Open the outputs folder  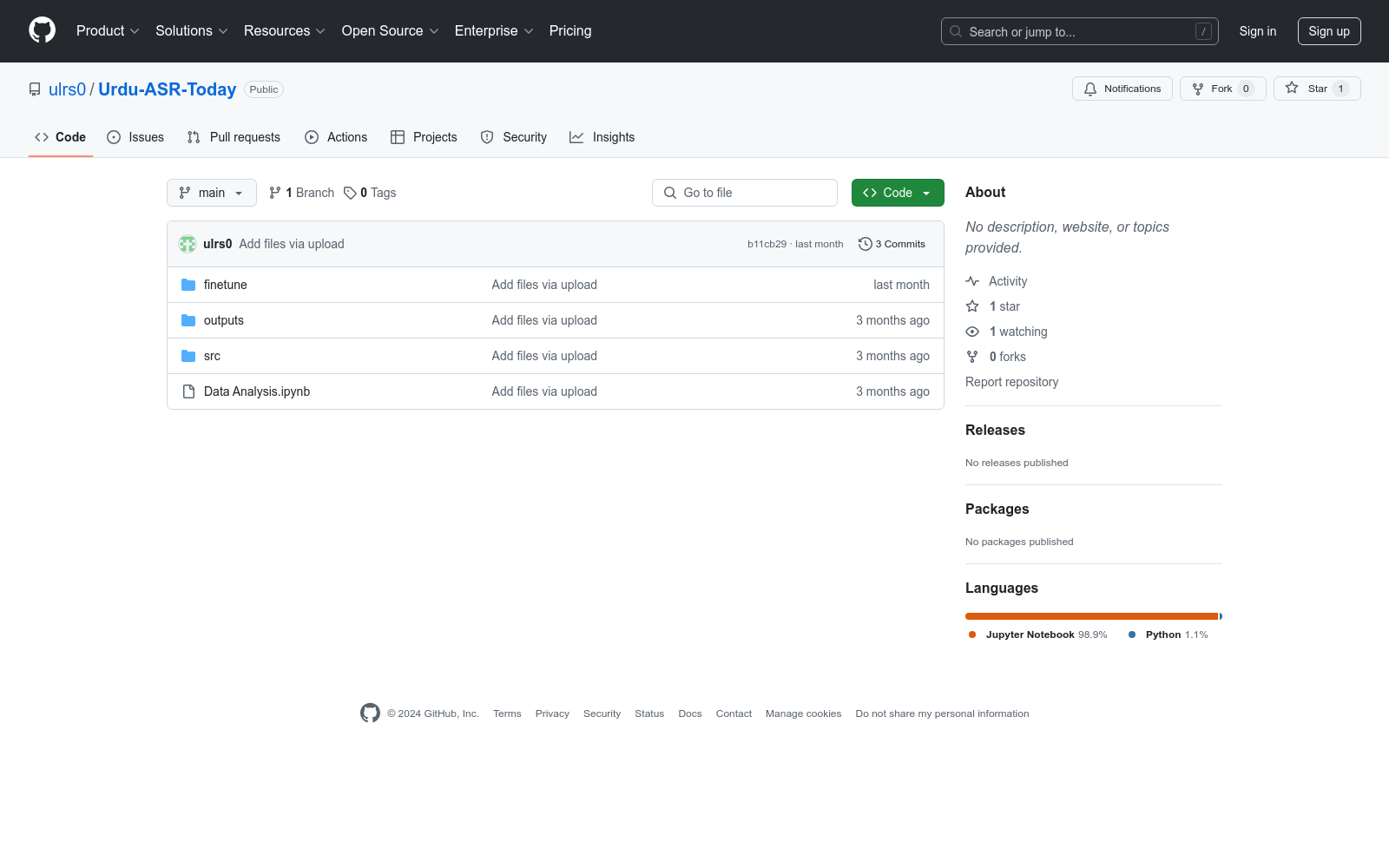(224, 320)
